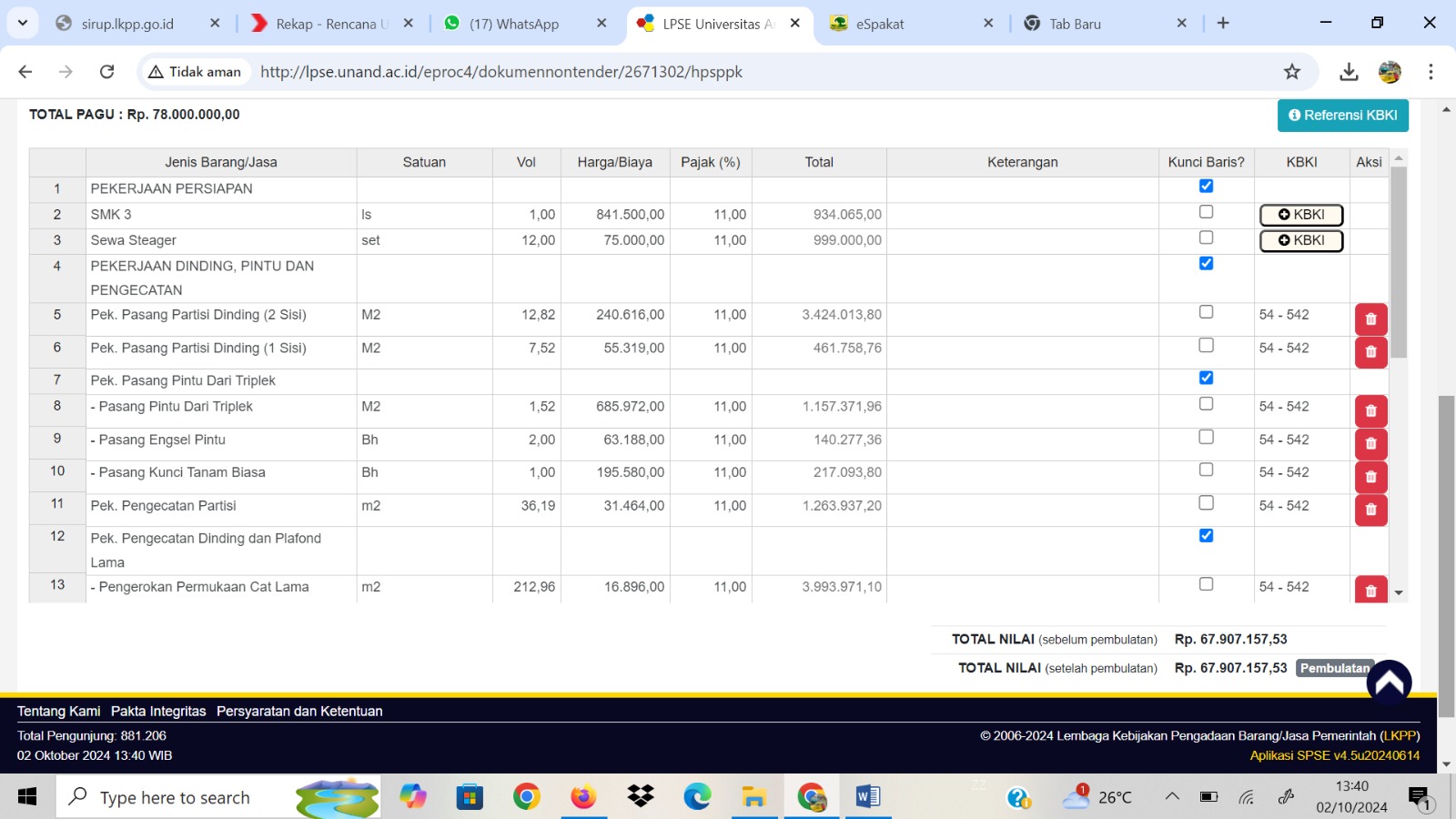Open the browser downloads icon
Viewport: 1456px width, 819px height.
[x=1349, y=72]
